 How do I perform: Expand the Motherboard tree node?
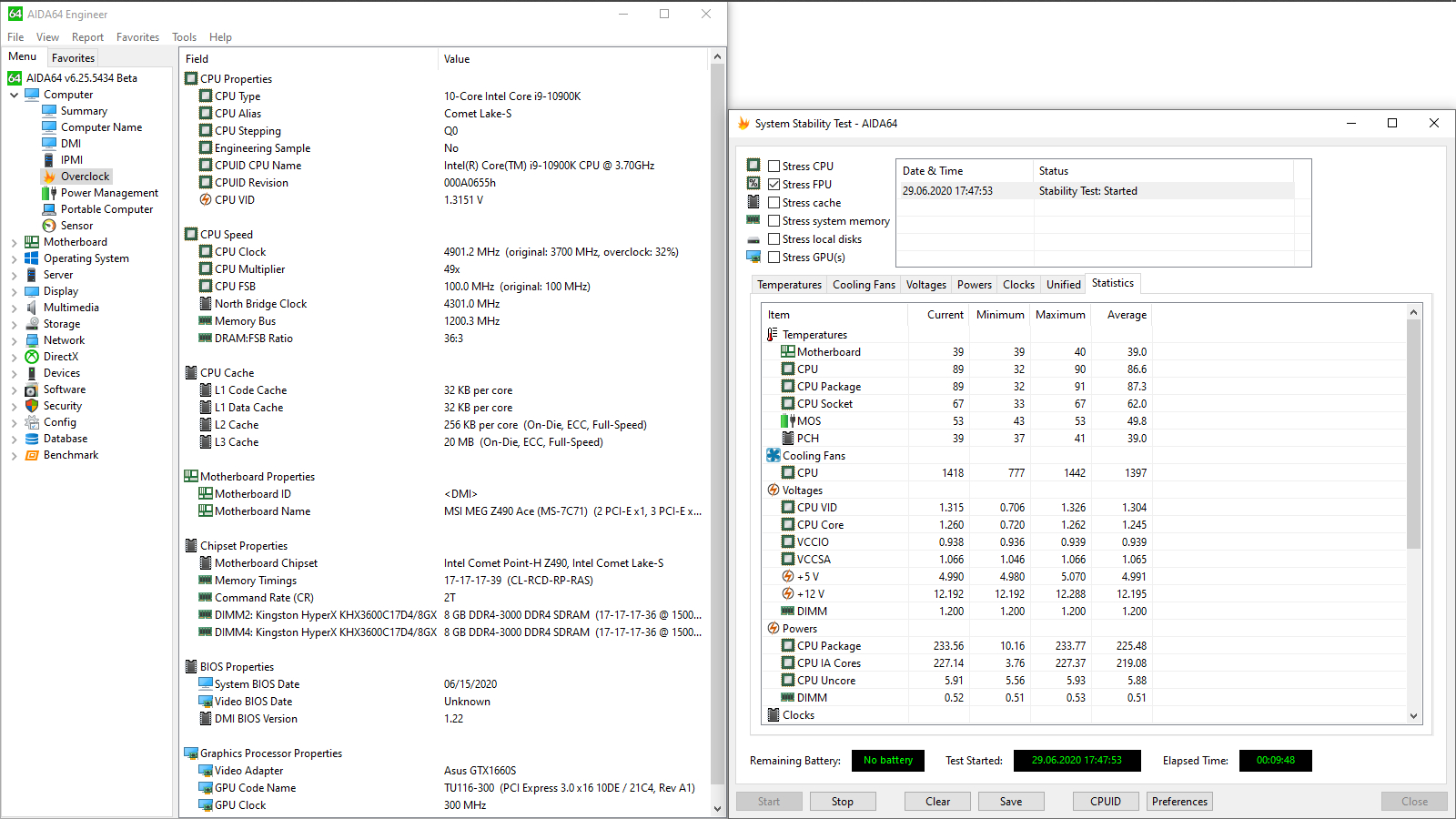15,242
